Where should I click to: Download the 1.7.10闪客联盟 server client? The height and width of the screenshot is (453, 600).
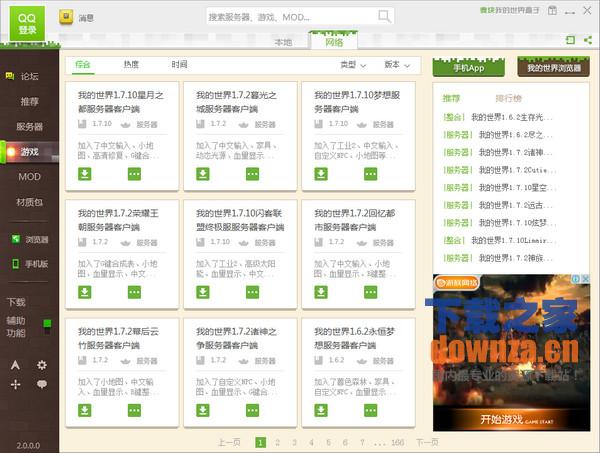point(203,292)
